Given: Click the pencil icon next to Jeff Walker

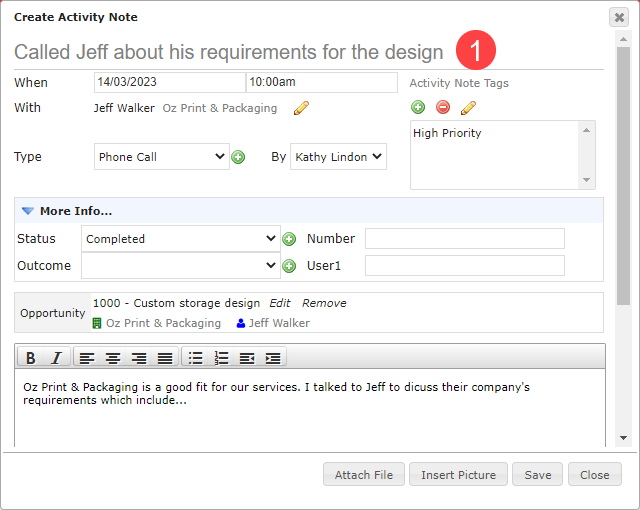Looking at the screenshot, I should [x=301, y=108].
